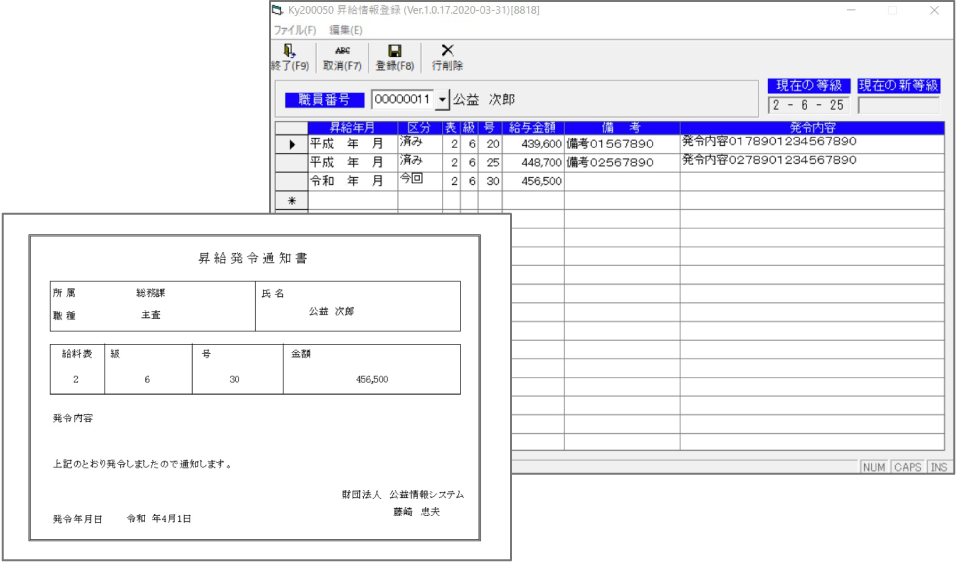The height and width of the screenshot is (562, 956).
Task: Minimize the 昇給情報登録 window
Action: tap(852, 10)
